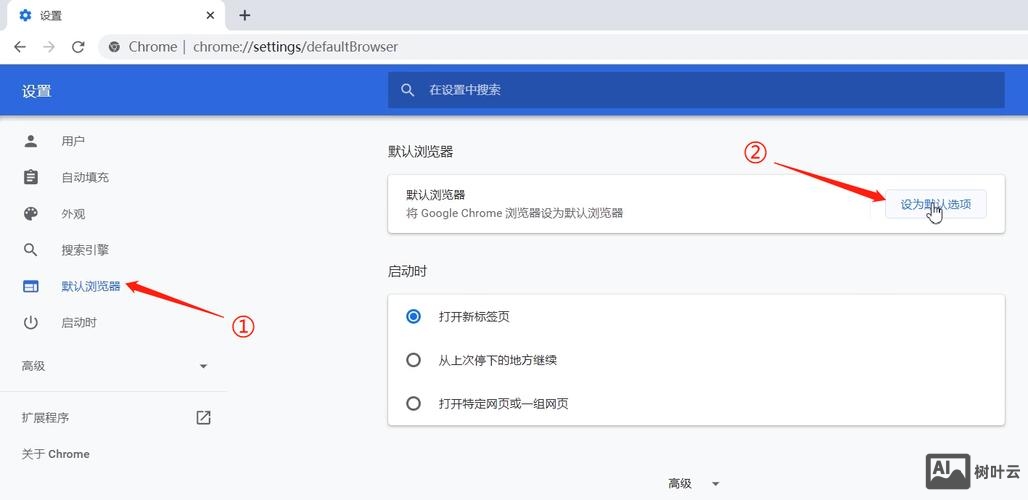
Task: Select the 设置 browser tab
Action: [x=116, y=15]
